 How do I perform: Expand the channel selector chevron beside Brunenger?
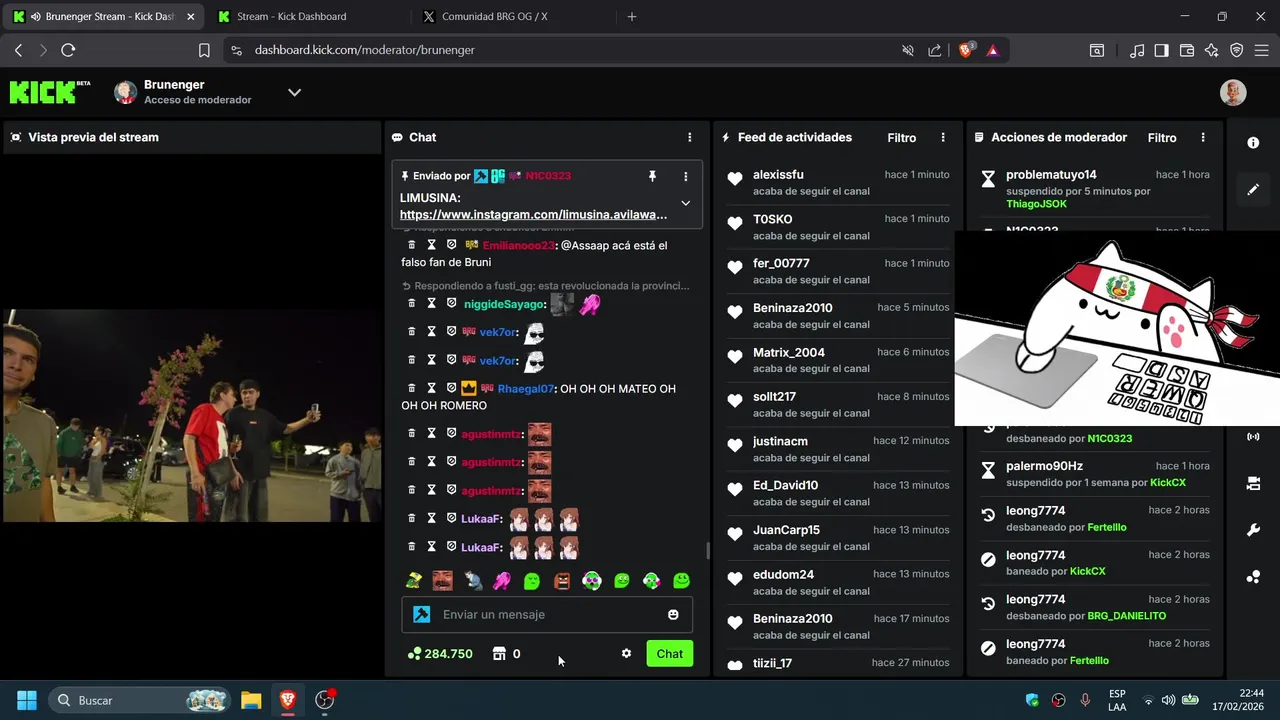click(x=294, y=92)
